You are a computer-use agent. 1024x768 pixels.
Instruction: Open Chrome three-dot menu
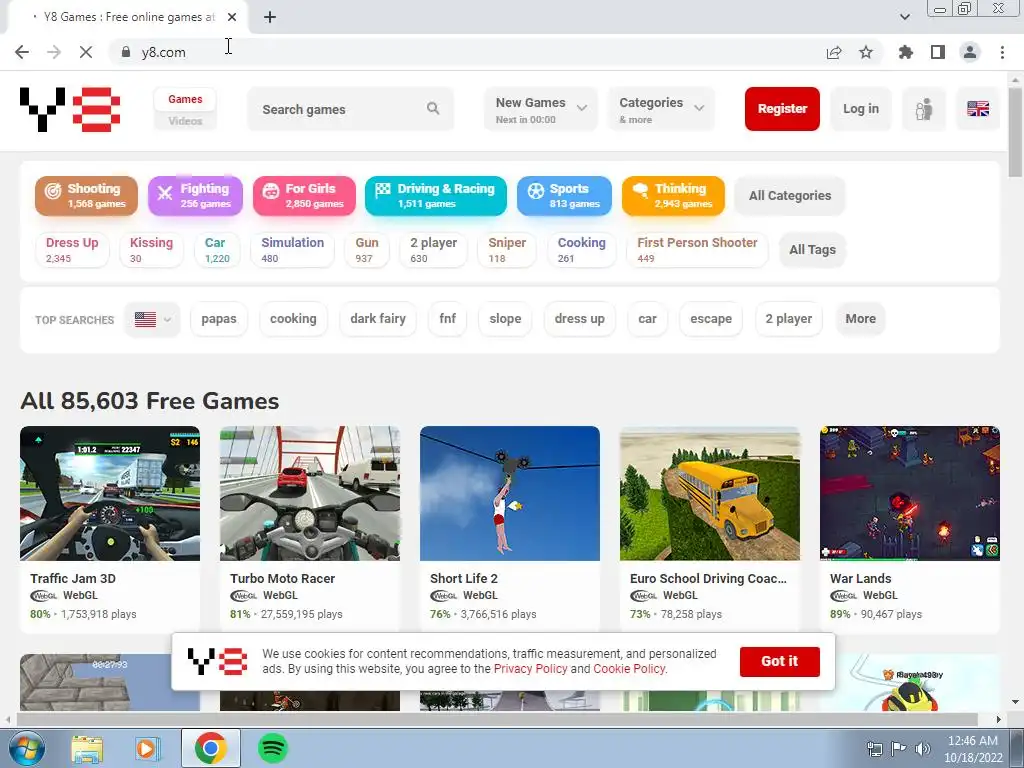point(1002,52)
